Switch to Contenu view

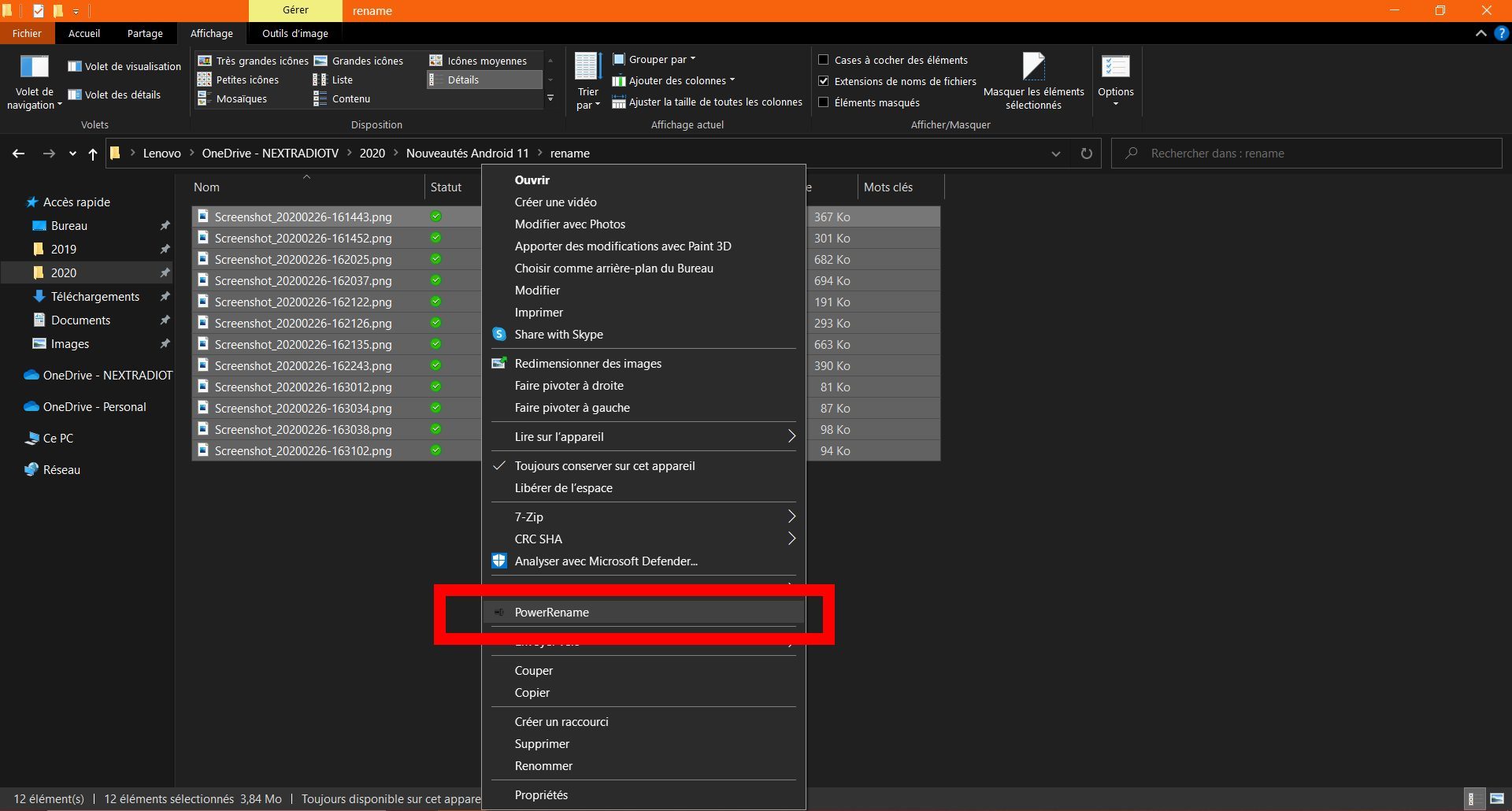(x=342, y=98)
